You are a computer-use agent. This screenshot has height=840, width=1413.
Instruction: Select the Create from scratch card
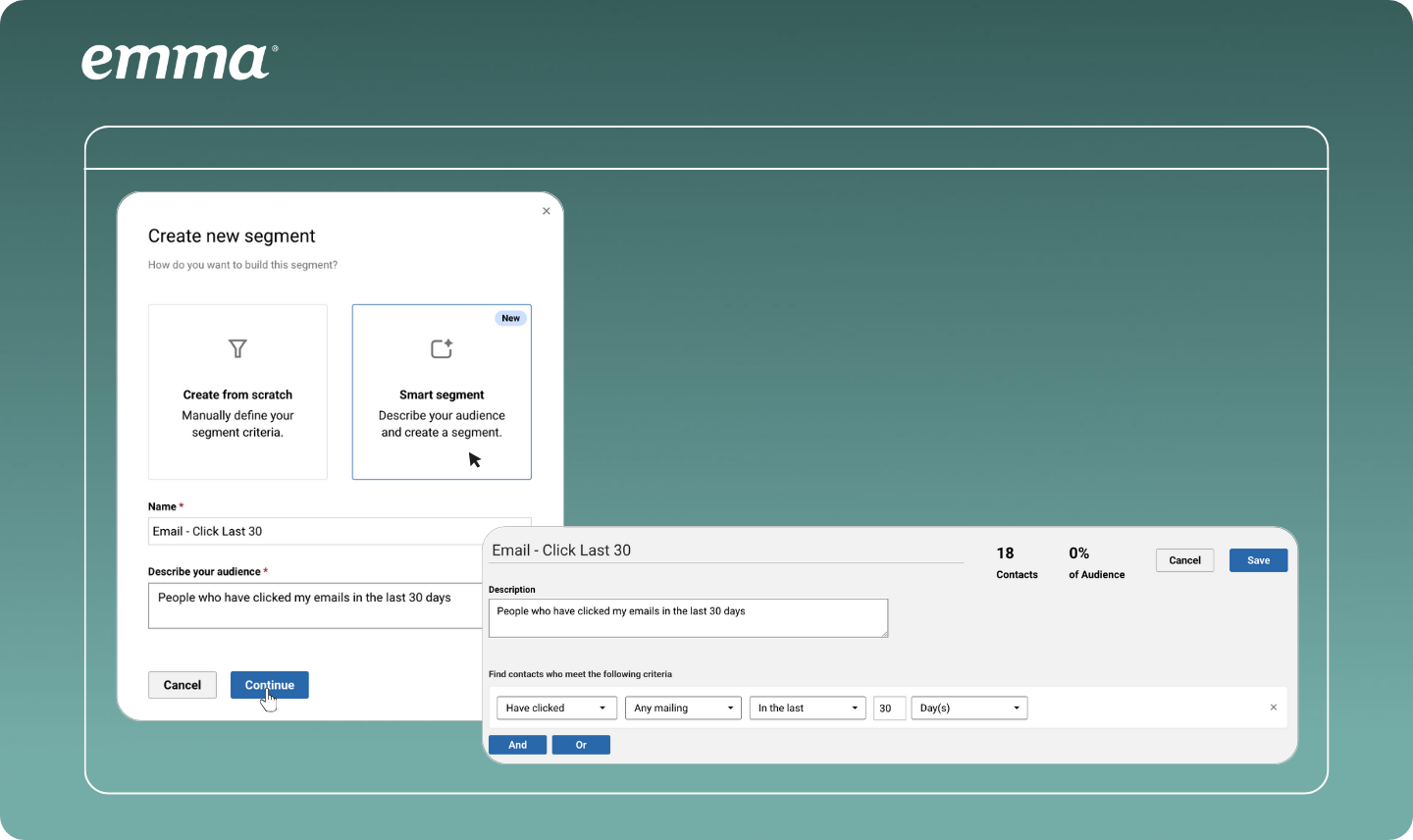point(237,392)
